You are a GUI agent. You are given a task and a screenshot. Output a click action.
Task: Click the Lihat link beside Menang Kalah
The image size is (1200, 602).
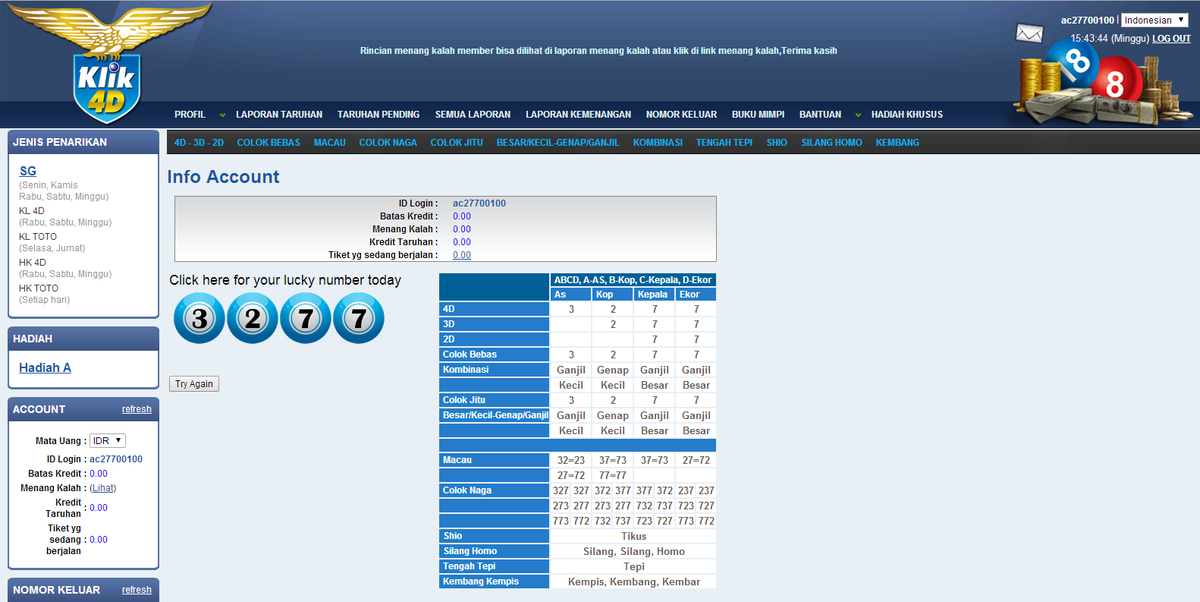coord(103,488)
